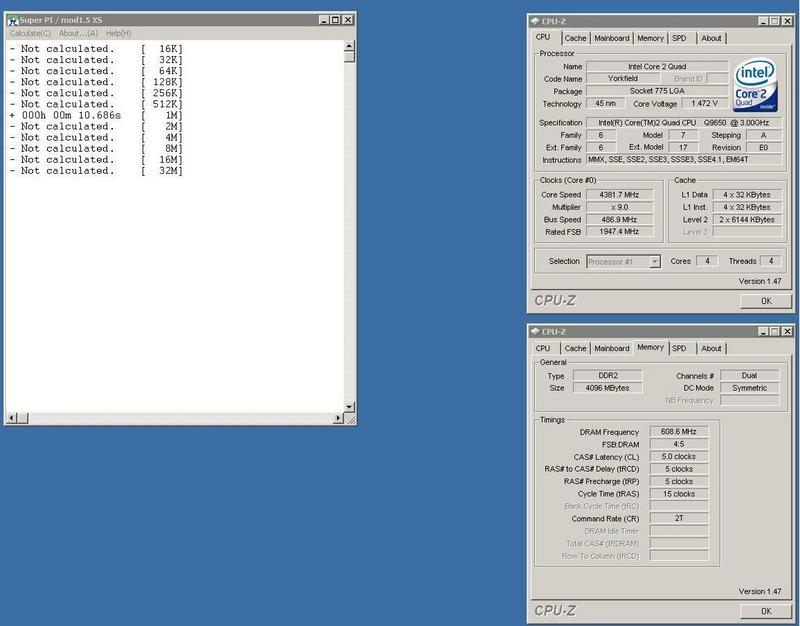Click the Code Name field Yorkfield
This screenshot has width=800, height=626.
pos(622,79)
